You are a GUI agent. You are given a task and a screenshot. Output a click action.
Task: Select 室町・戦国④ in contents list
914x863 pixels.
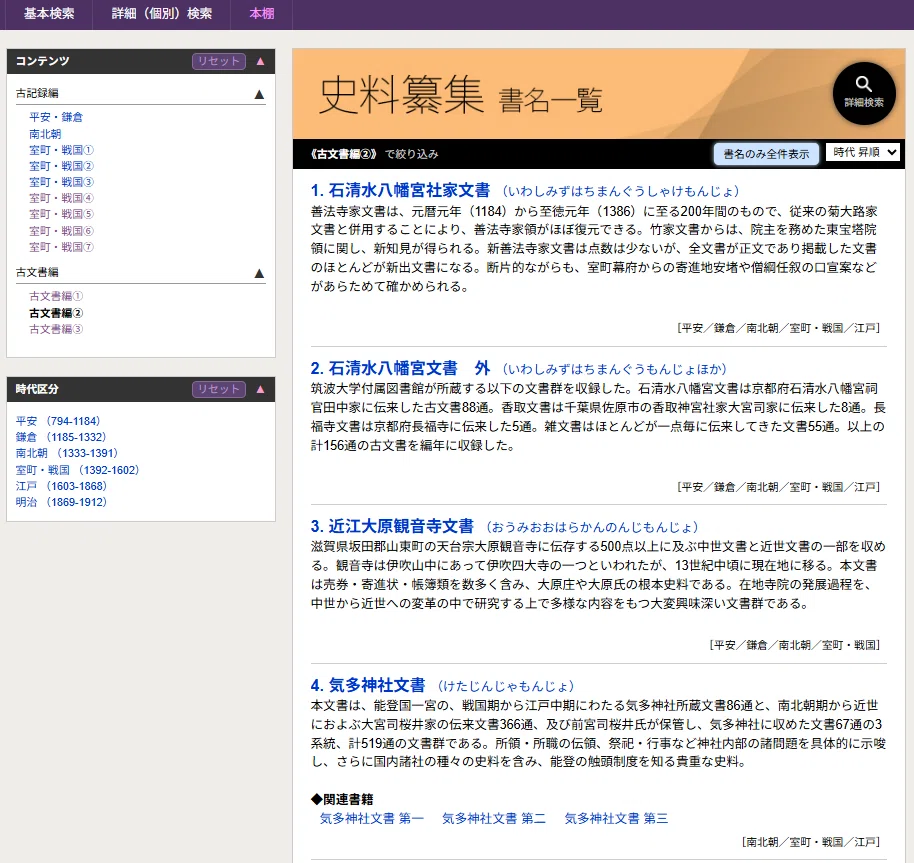[x=61, y=198]
